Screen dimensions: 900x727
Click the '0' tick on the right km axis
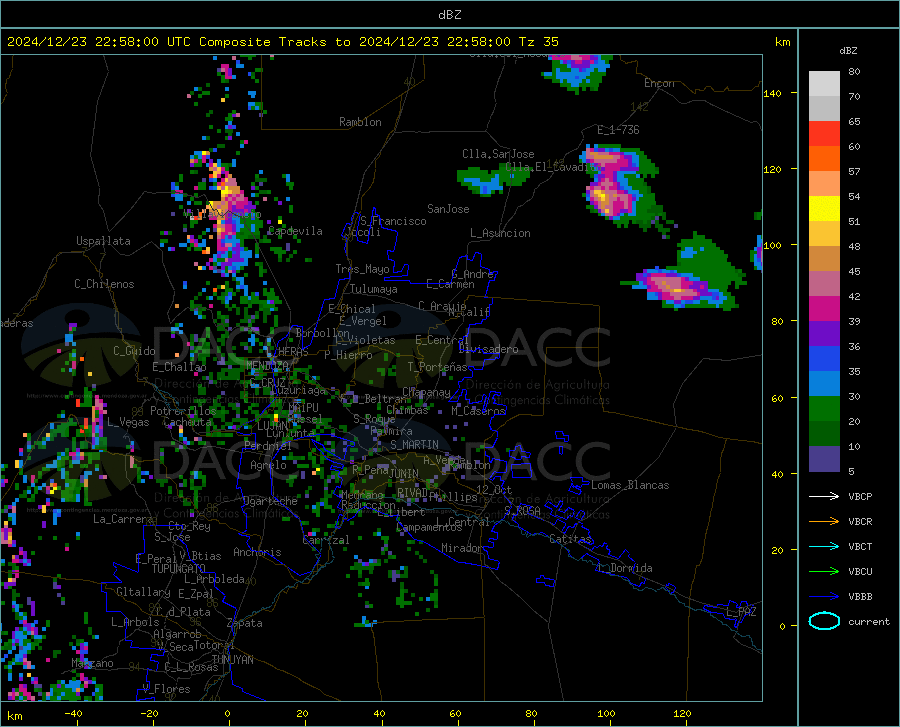[x=782, y=626]
